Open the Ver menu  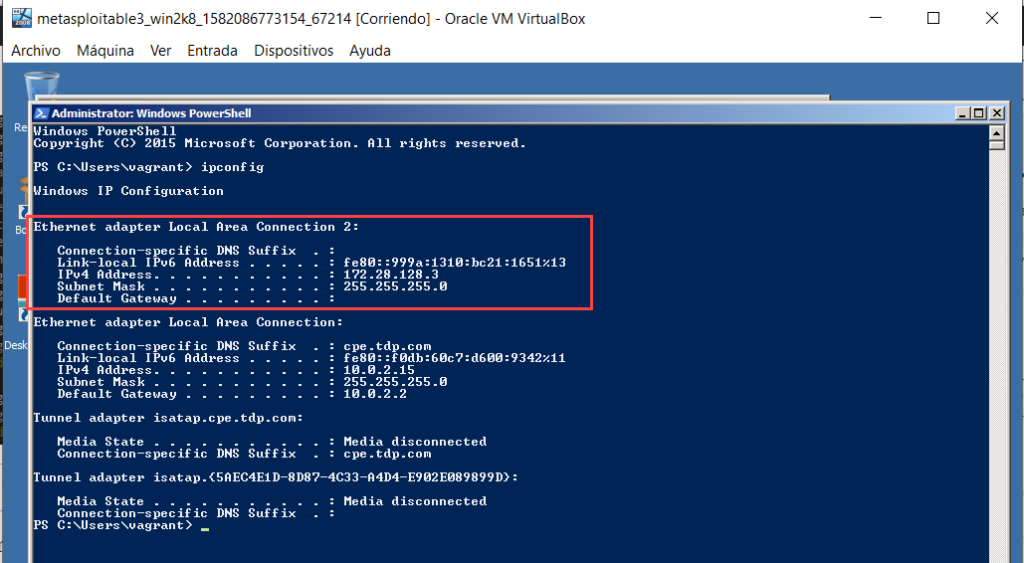(160, 50)
